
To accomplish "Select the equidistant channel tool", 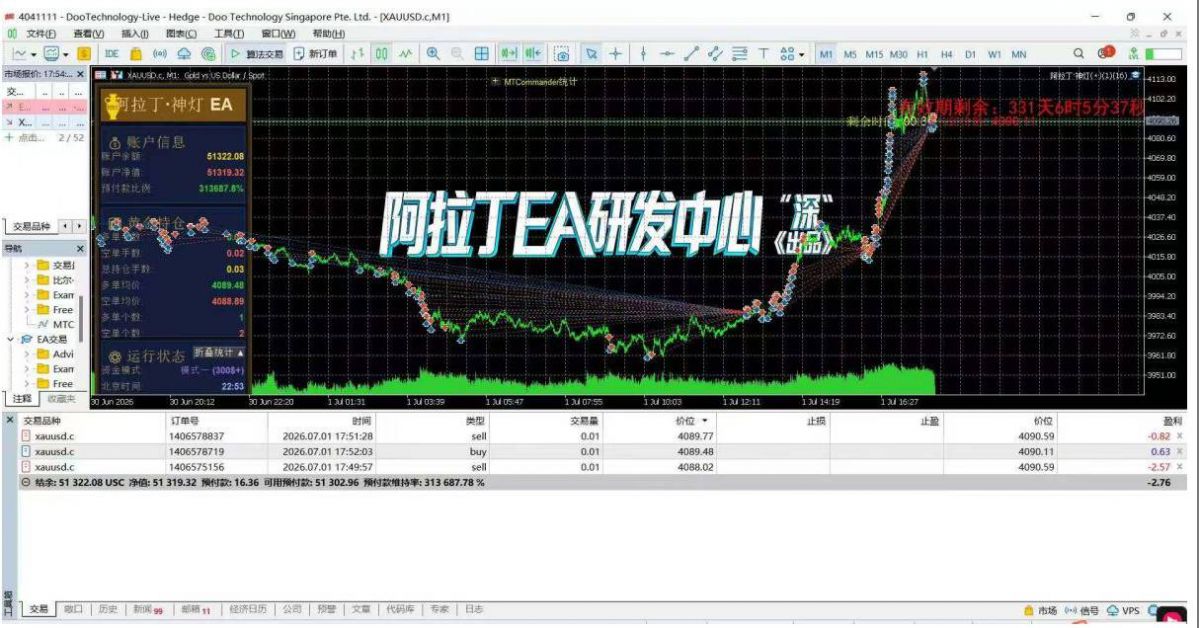I will (x=715, y=54).
